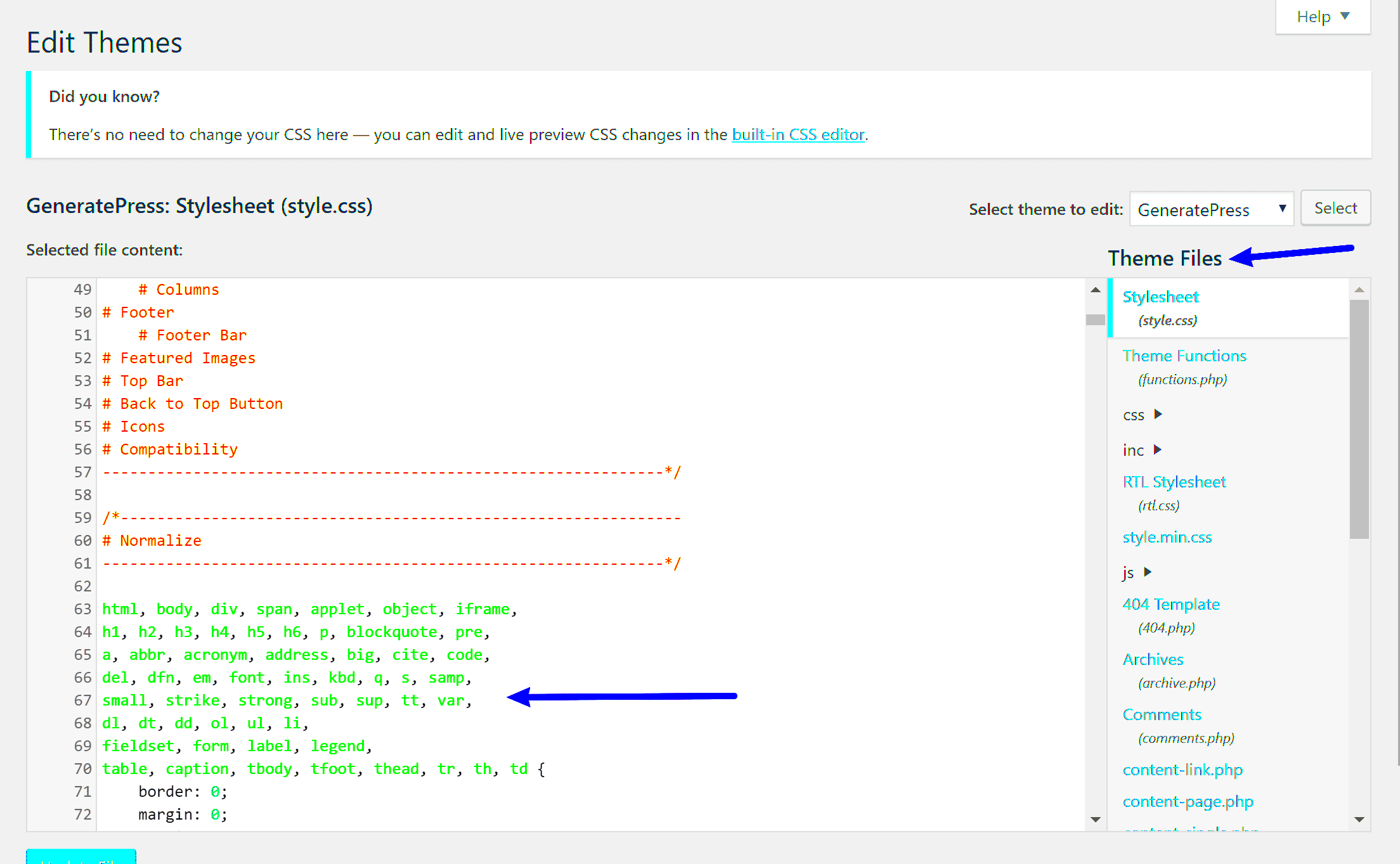Click the Theme Files list scrollbar thumb
The height and width of the screenshot is (864, 1400).
pyautogui.click(x=1359, y=419)
